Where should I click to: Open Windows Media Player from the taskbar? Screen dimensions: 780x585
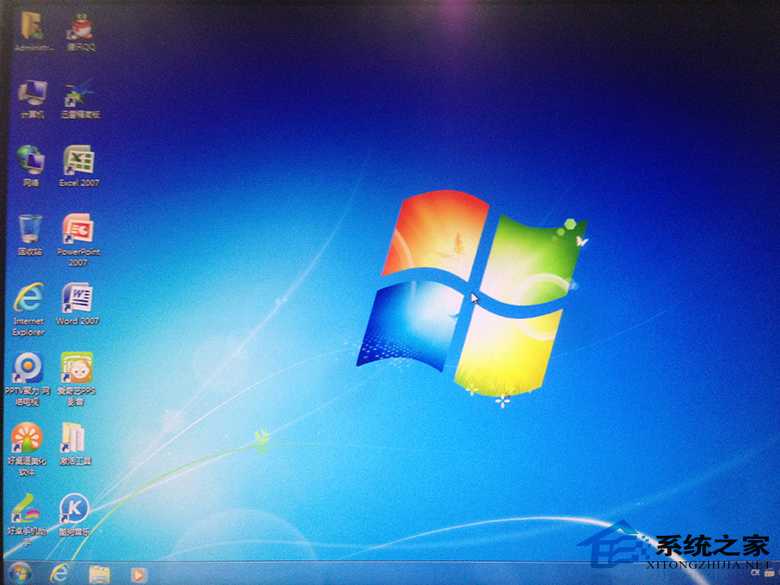[x=138, y=575]
